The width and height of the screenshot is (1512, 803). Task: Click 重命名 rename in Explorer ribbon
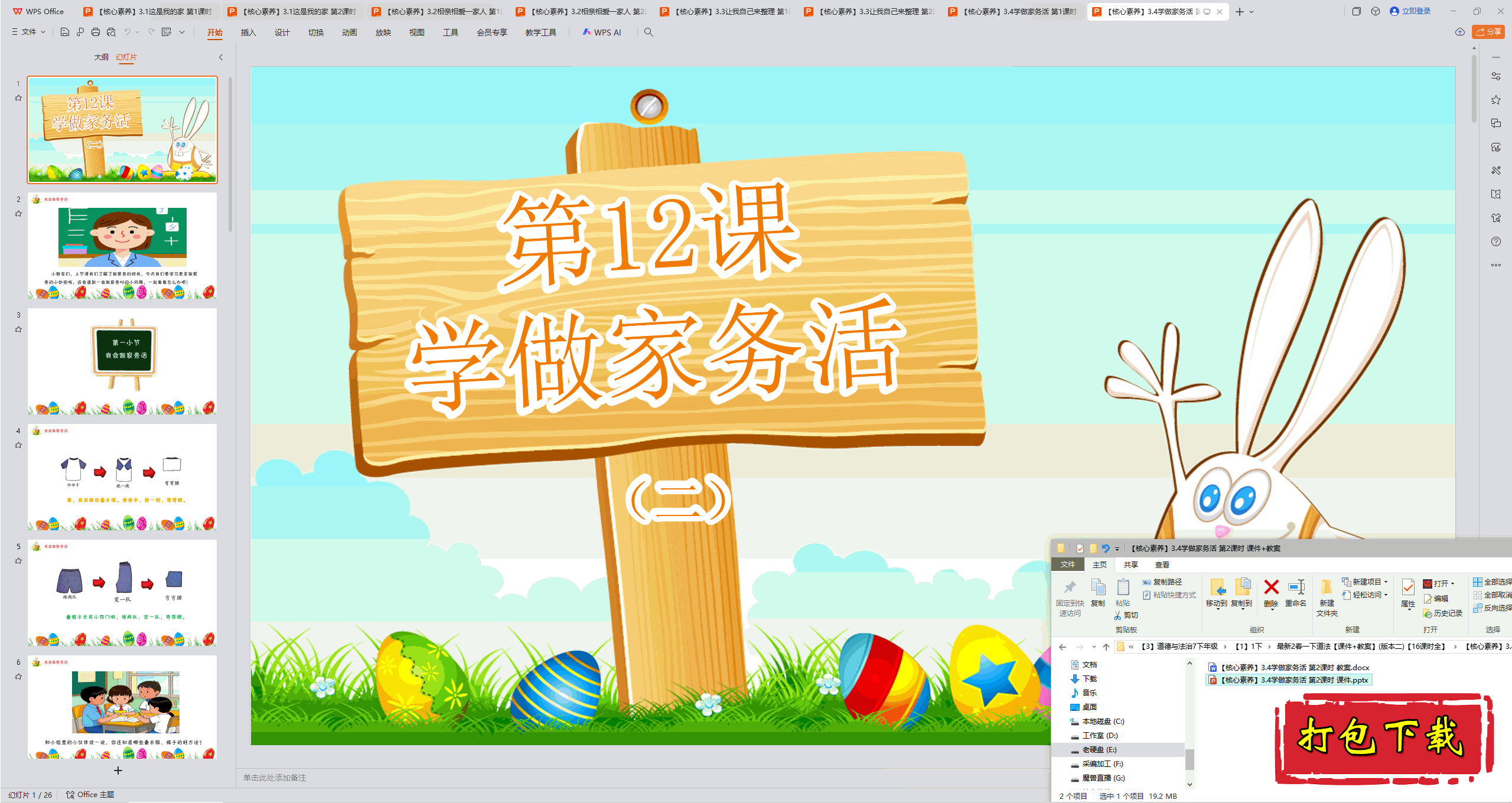click(1296, 593)
